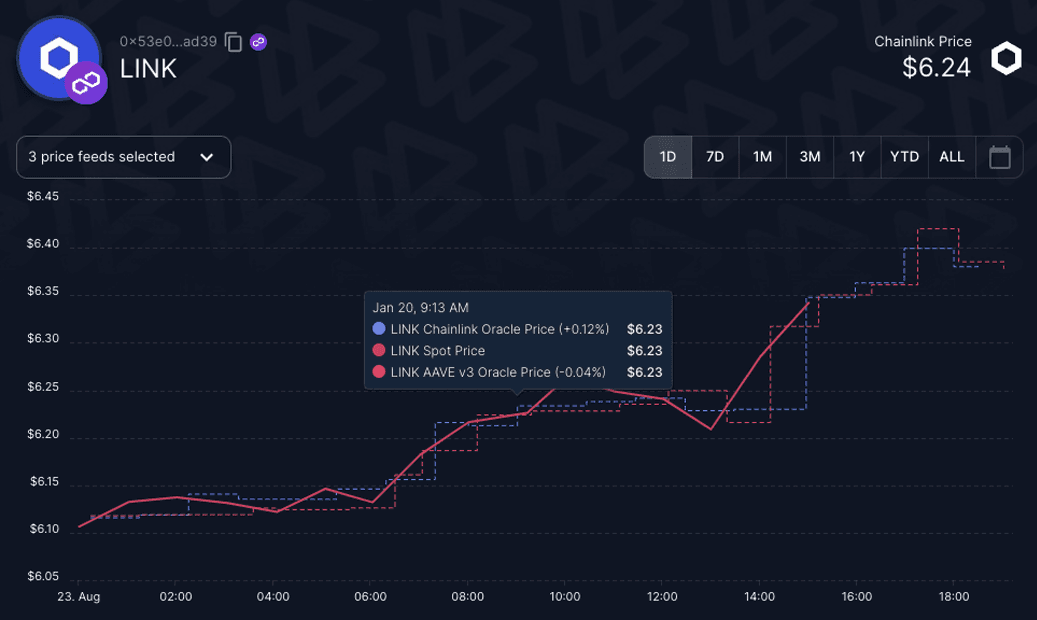This screenshot has height=620, width=1037.
Task: Click the 12:00 x-axis time label
Action: [662, 597]
